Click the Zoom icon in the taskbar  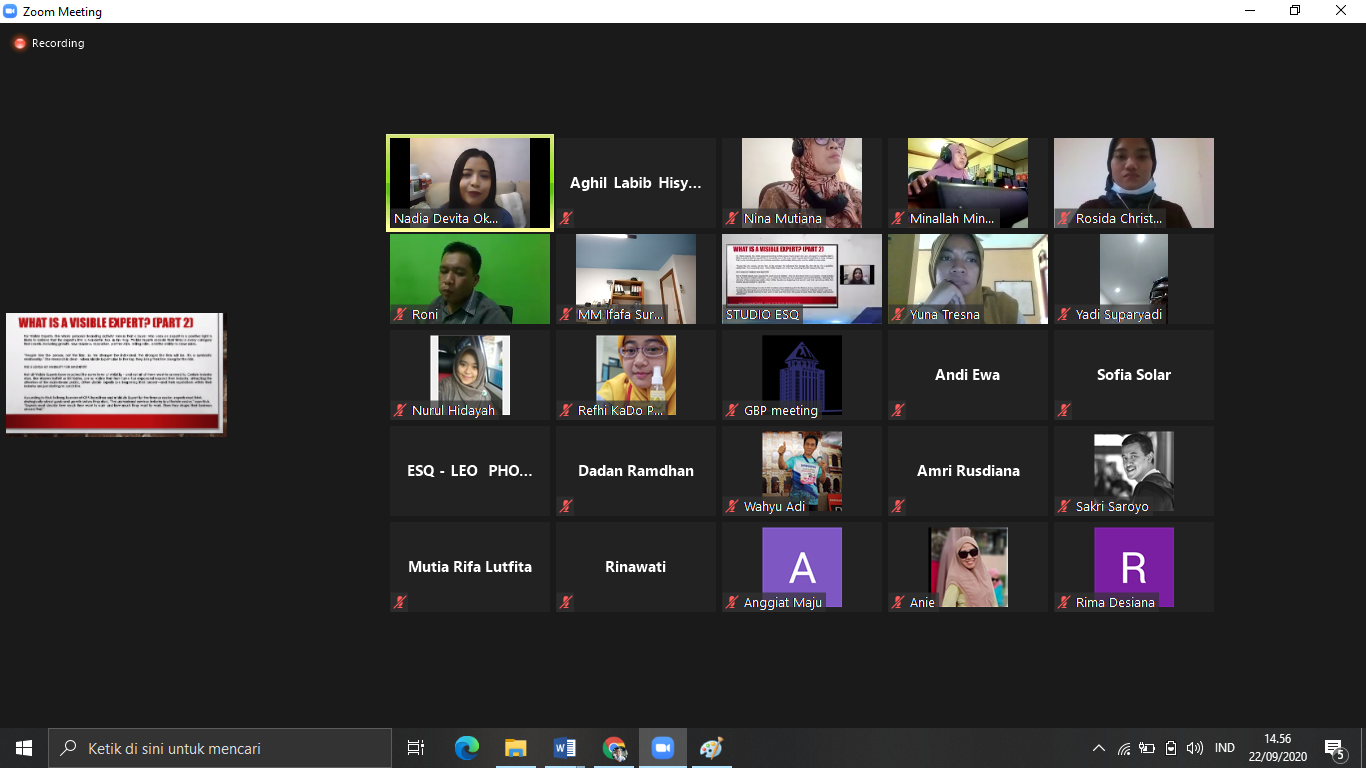pos(662,748)
